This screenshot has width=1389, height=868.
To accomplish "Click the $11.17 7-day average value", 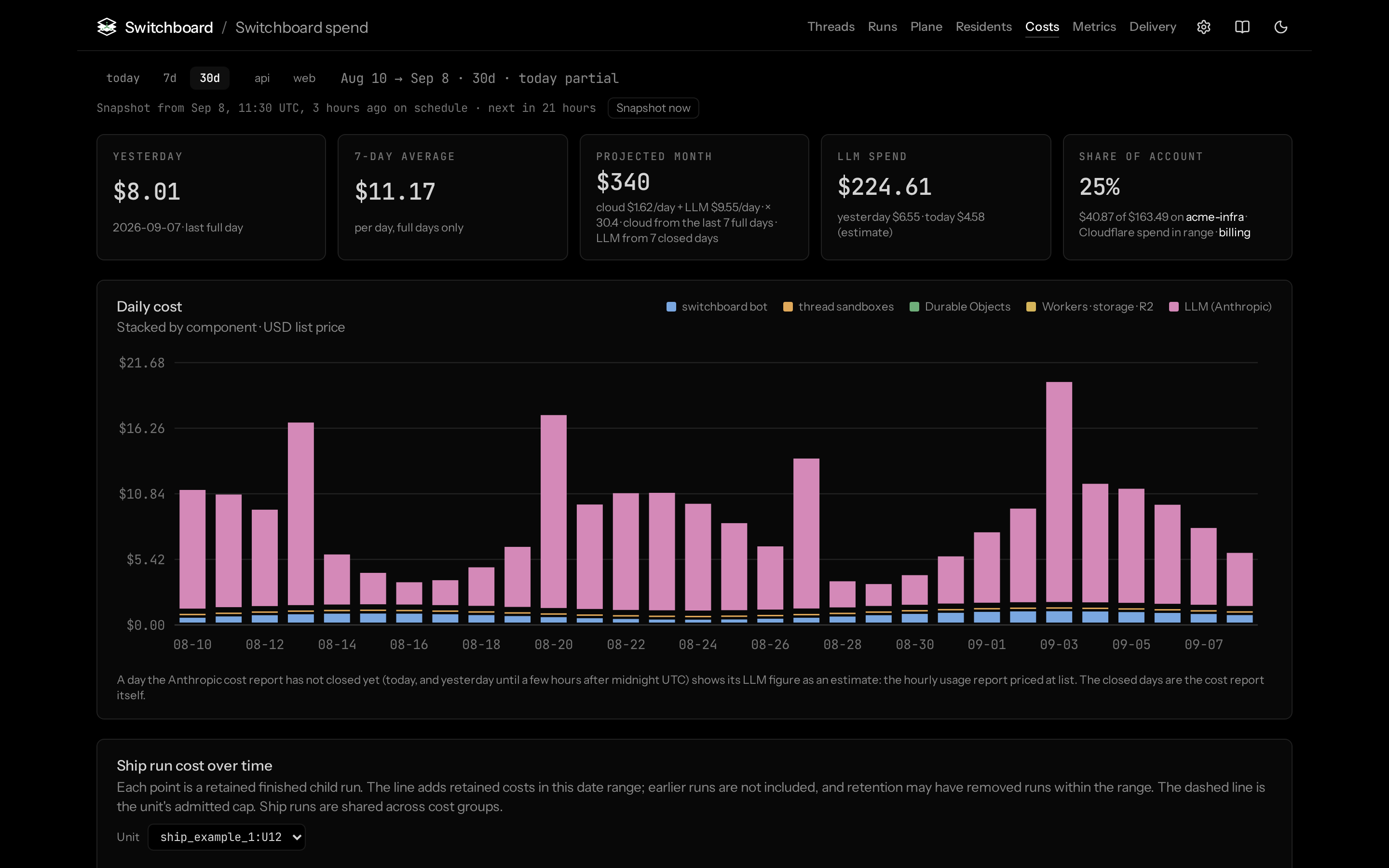I will [395, 192].
